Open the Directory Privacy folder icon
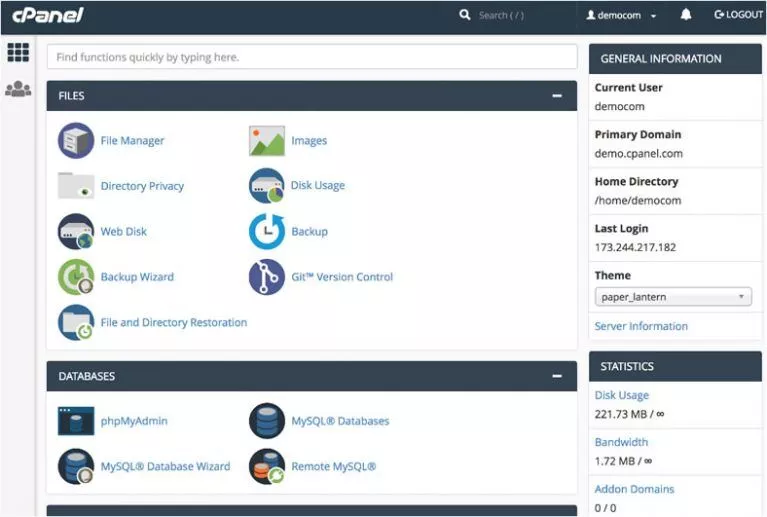 pos(76,185)
